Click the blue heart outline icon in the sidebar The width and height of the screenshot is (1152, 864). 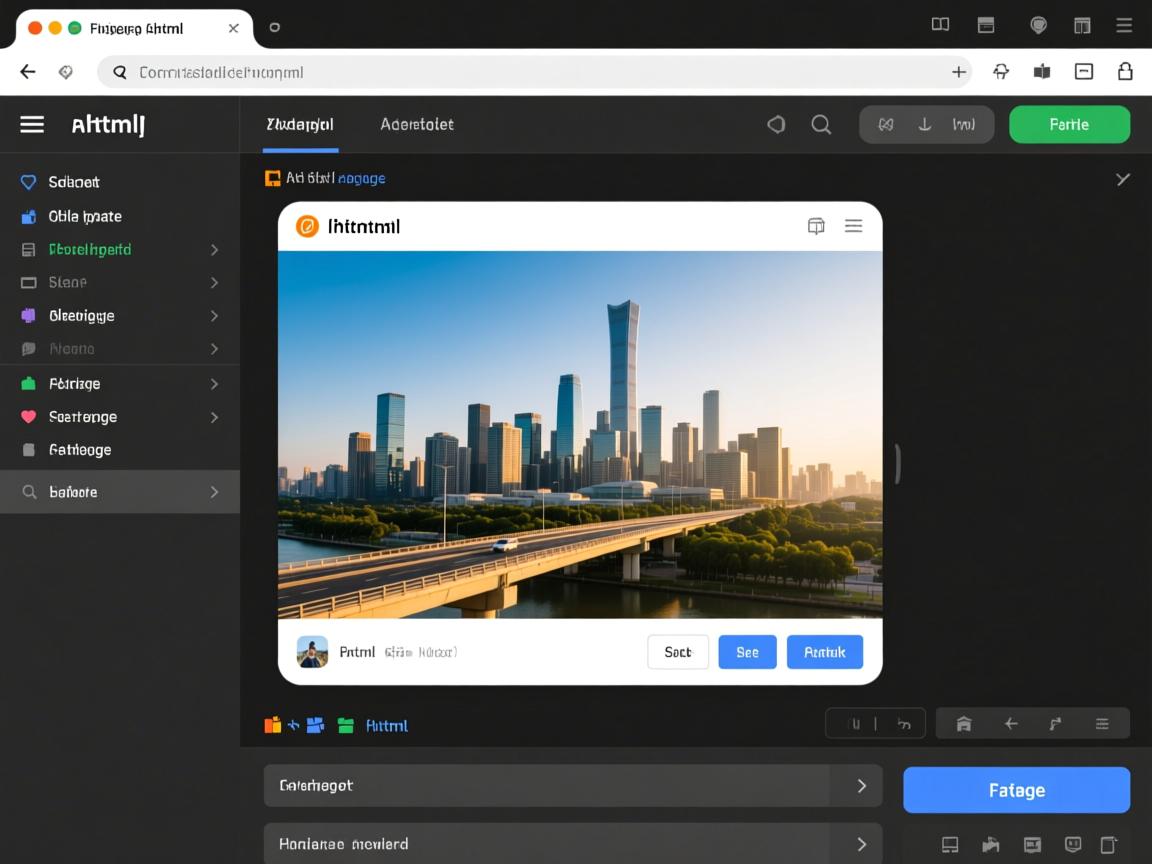[x=28, y=182]
